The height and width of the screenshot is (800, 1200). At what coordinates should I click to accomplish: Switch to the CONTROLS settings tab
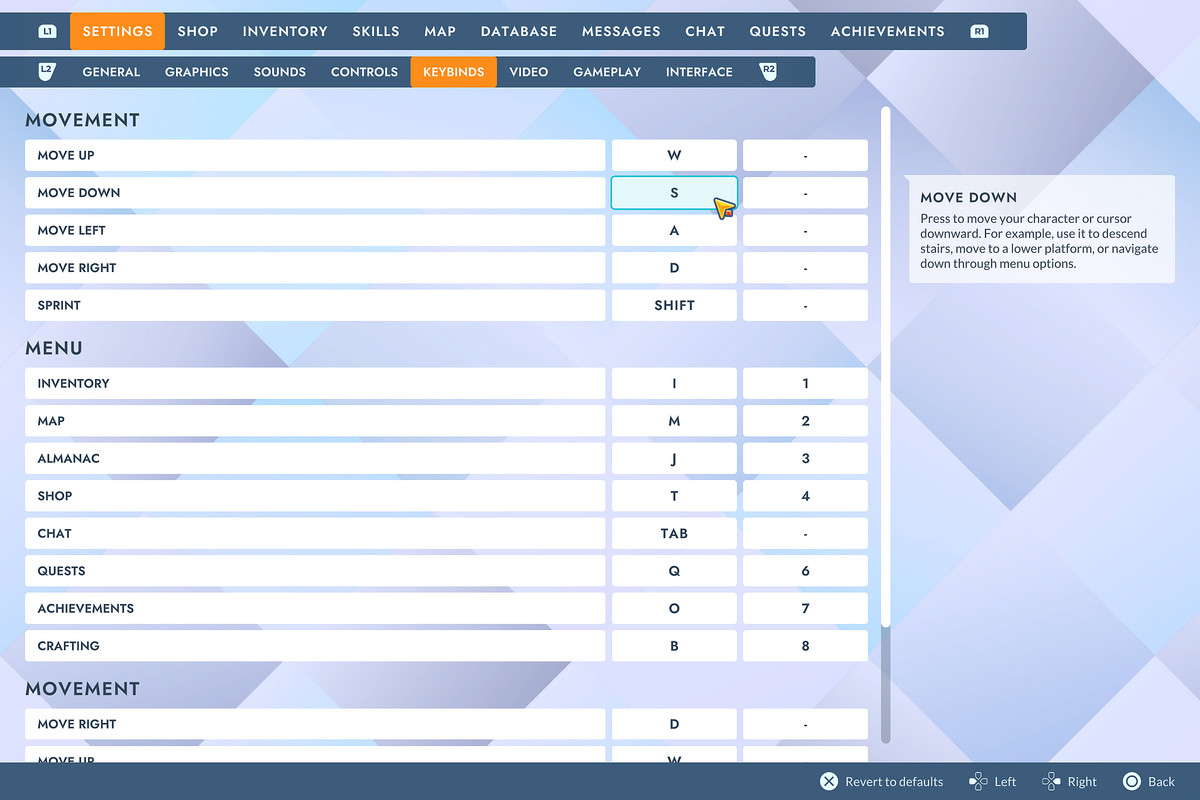364,71
